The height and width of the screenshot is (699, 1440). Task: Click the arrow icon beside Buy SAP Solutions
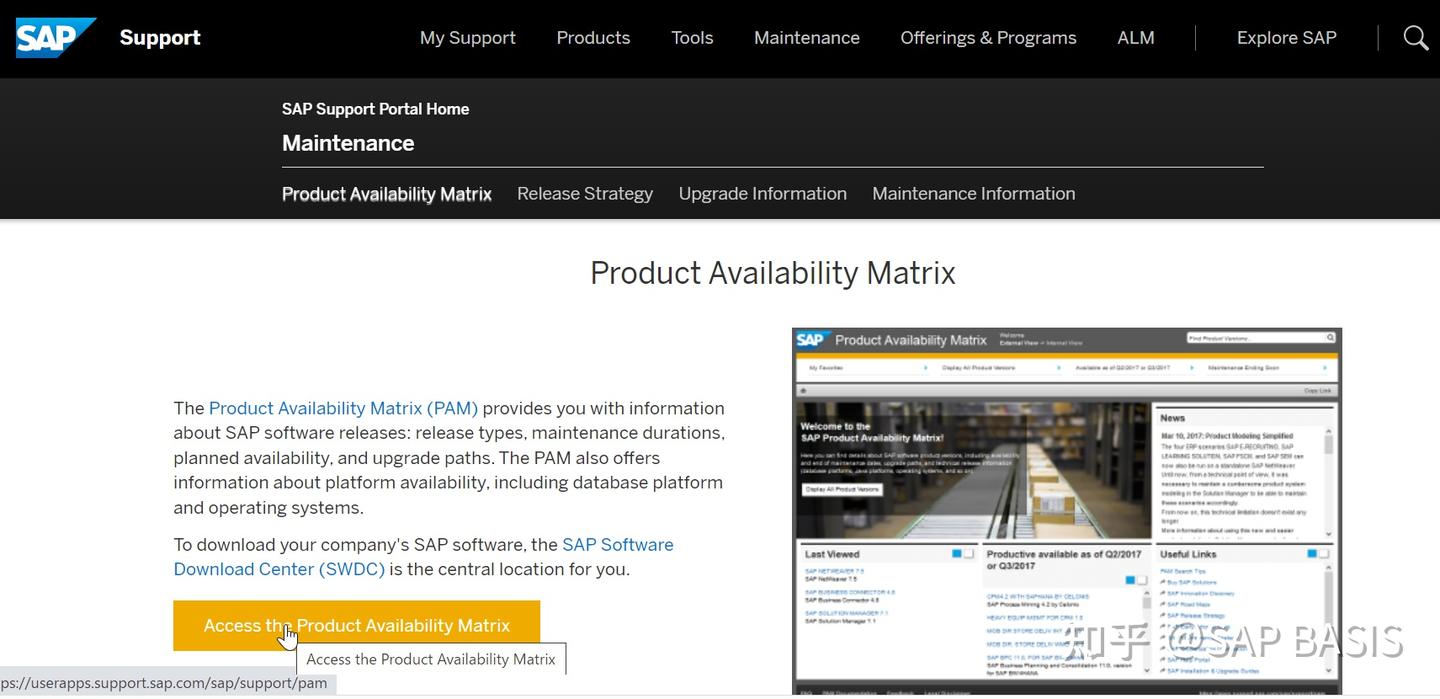point(1163,583)
